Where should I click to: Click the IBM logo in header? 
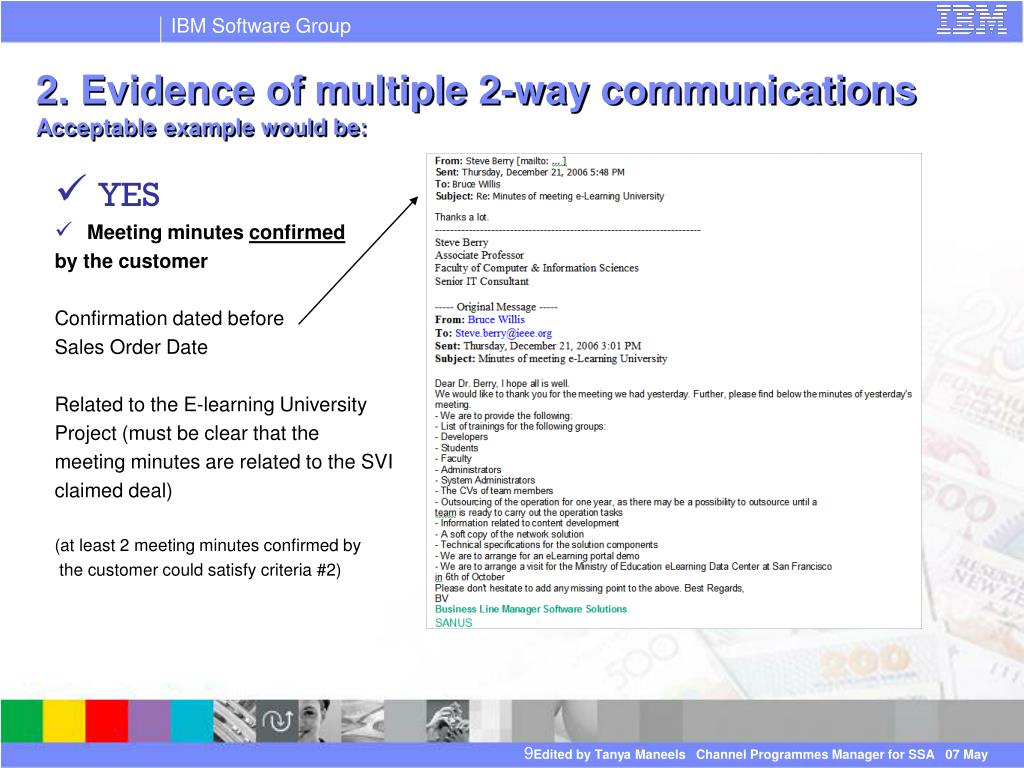(971, 20)
